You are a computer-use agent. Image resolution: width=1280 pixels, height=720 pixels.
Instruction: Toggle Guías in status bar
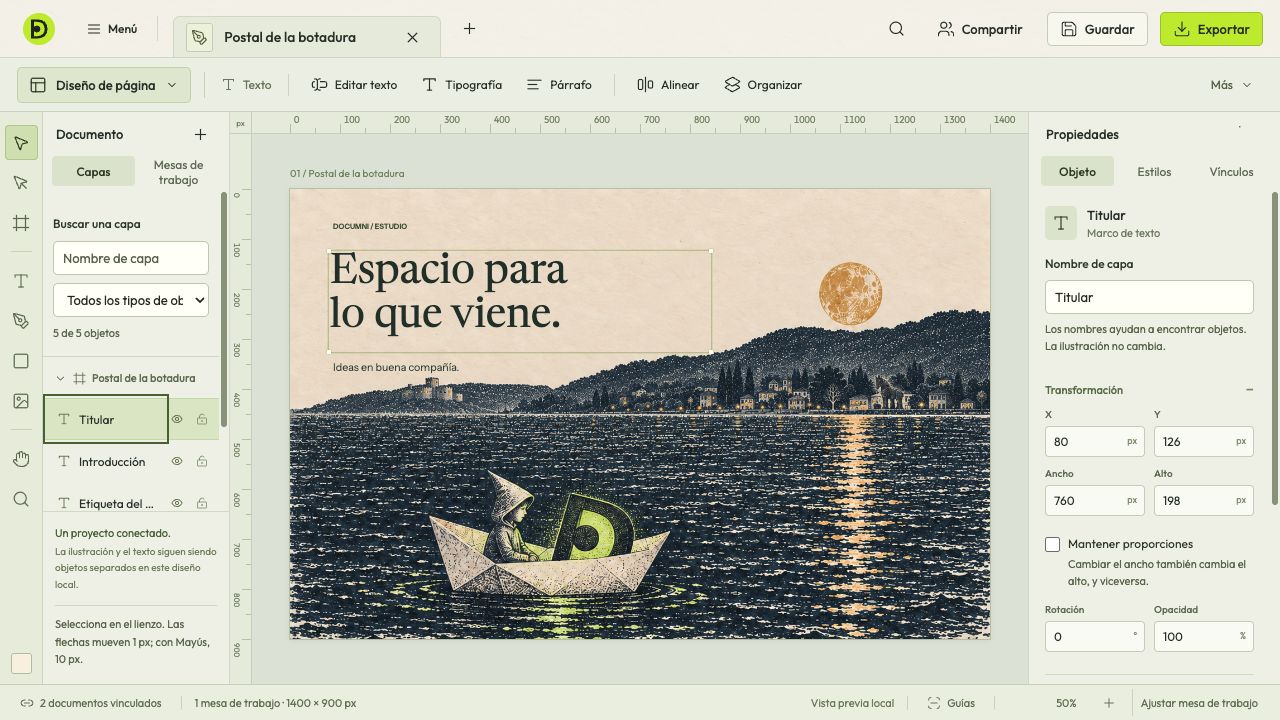(951, 703)
